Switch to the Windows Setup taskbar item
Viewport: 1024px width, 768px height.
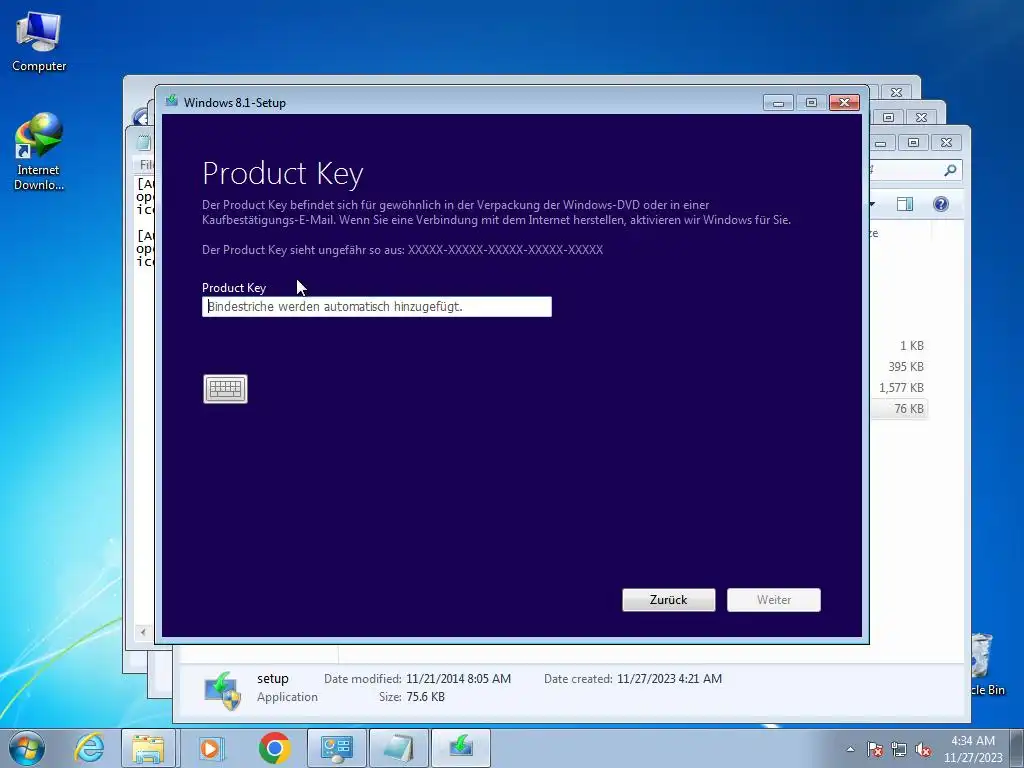(x=461, y=748)
